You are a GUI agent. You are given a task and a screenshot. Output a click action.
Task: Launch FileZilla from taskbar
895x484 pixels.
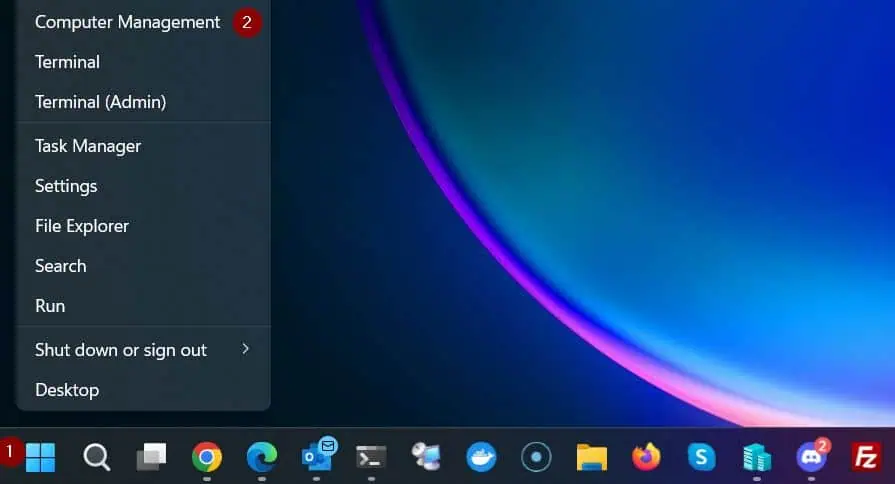pos(866,457)
